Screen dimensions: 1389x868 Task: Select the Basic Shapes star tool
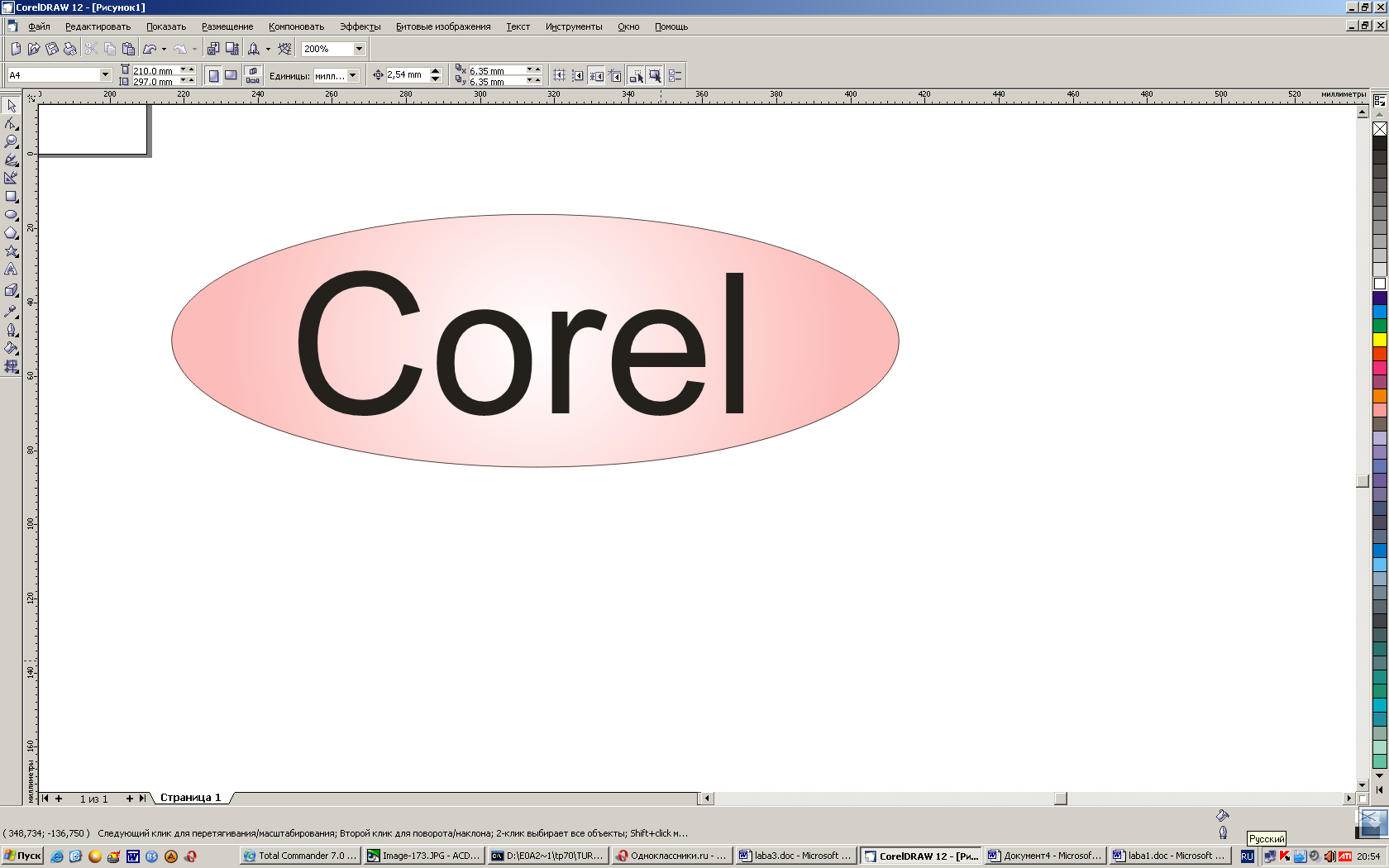tap(12, 251)
